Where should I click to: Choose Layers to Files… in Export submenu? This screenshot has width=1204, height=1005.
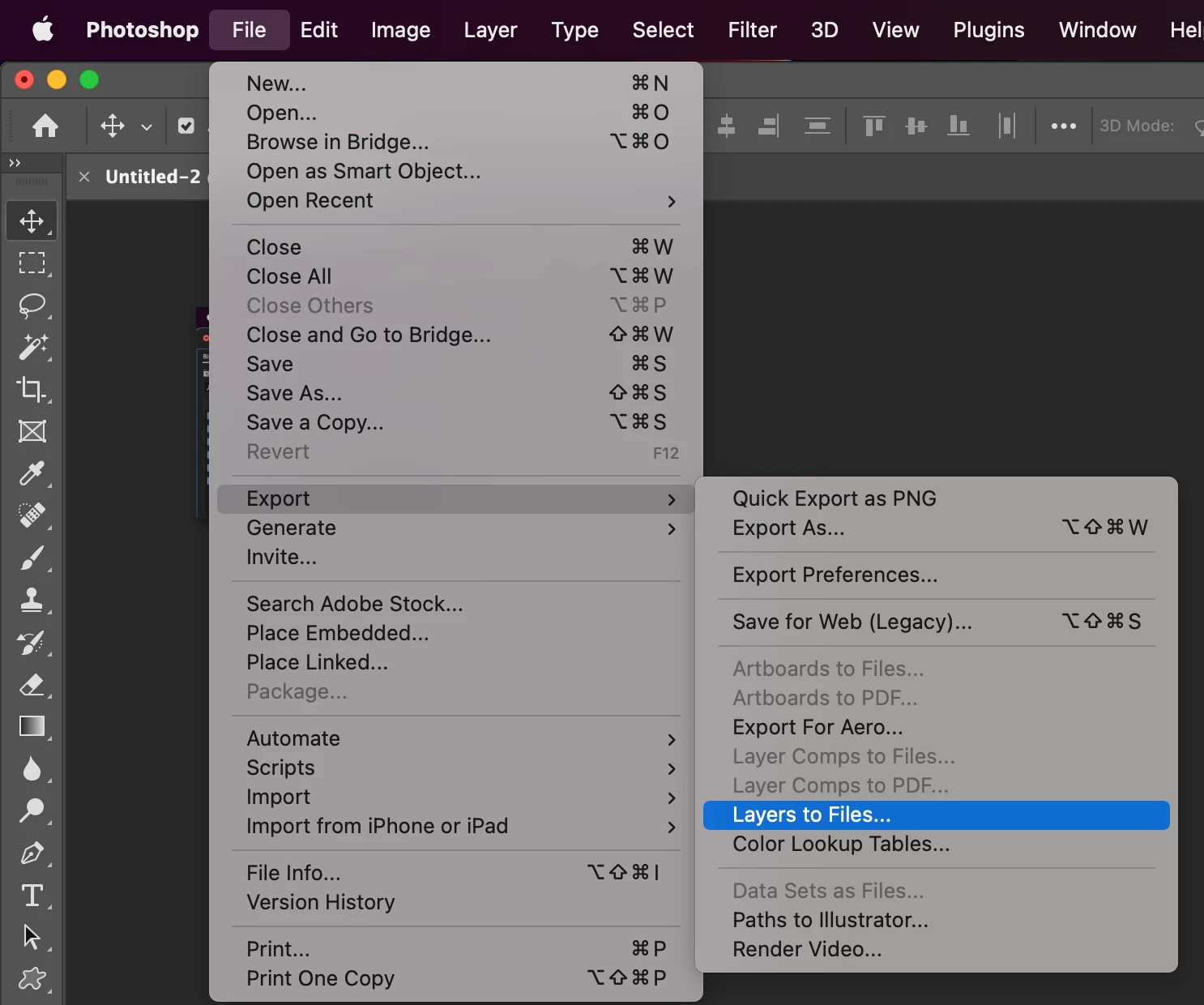click(937, 815)
